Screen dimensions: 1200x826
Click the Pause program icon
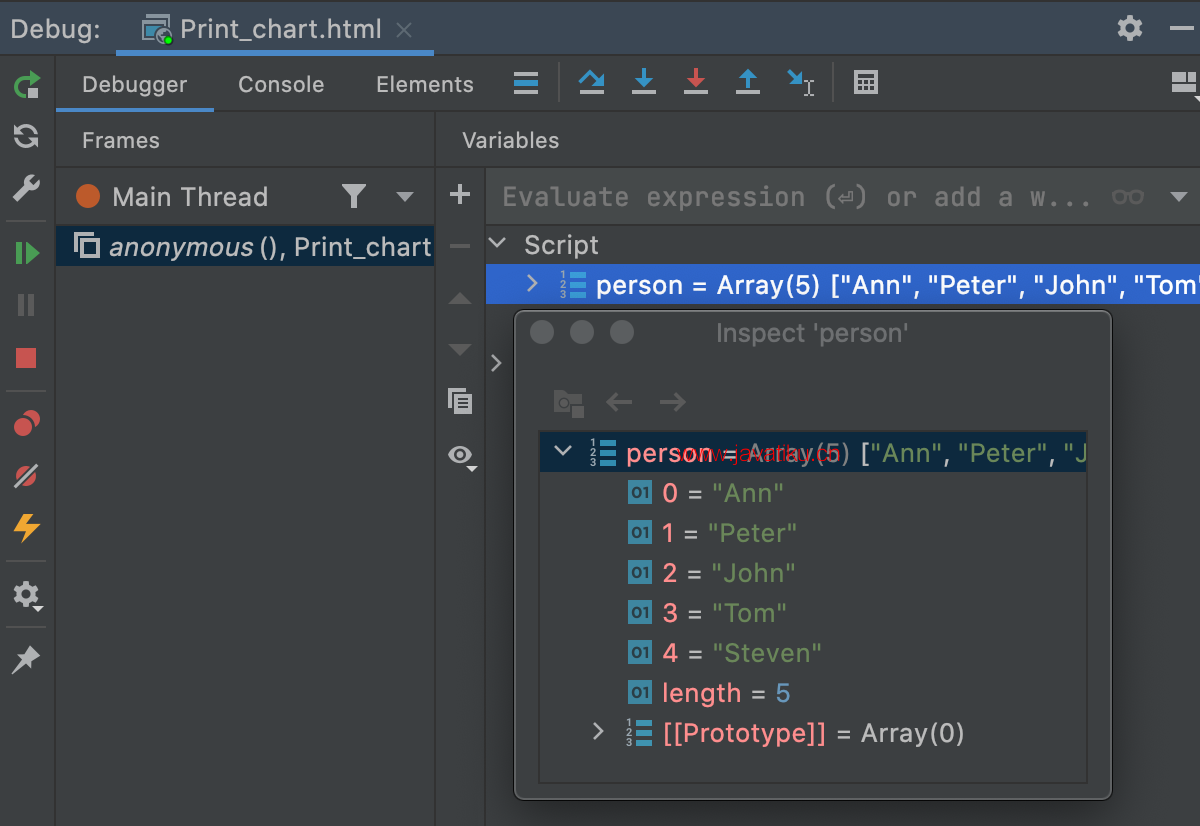click(27, 305)
